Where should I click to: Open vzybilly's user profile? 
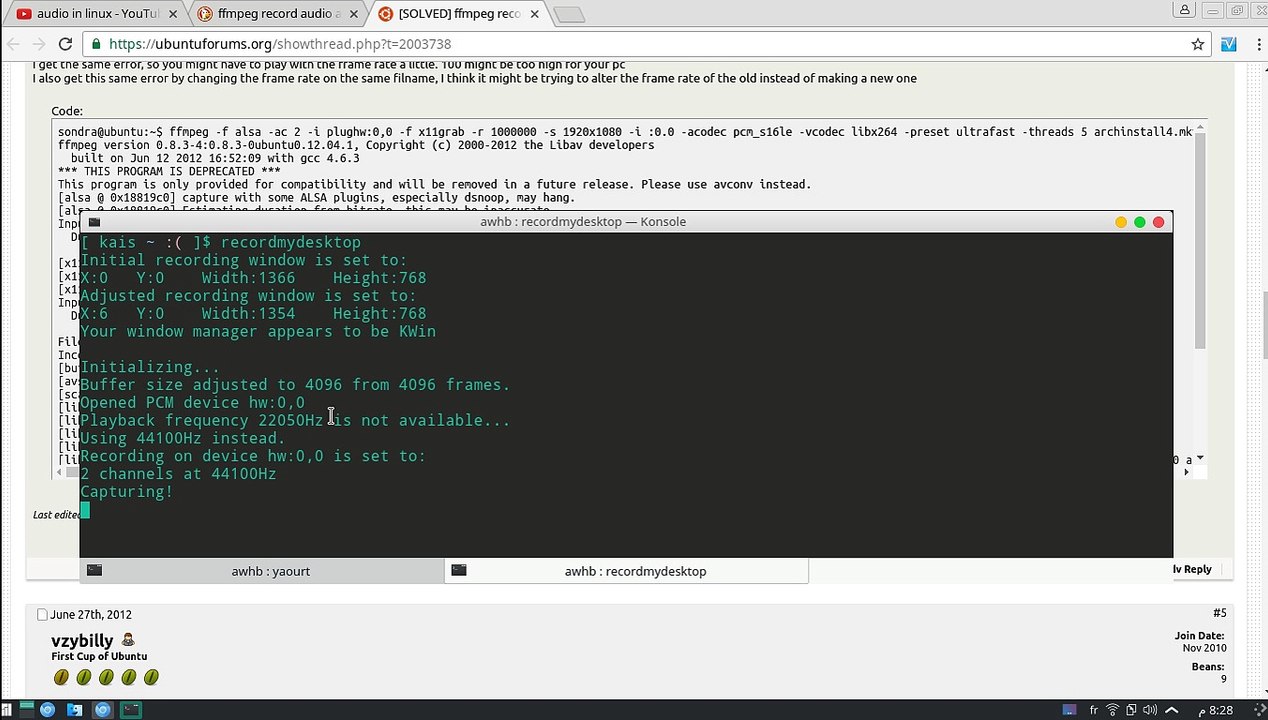(x=82, y=640)
